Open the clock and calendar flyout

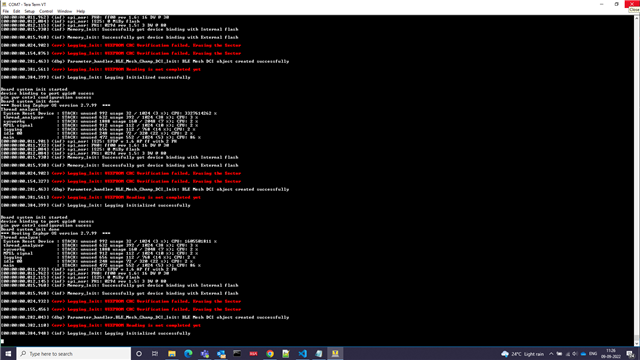pos(611,353)
